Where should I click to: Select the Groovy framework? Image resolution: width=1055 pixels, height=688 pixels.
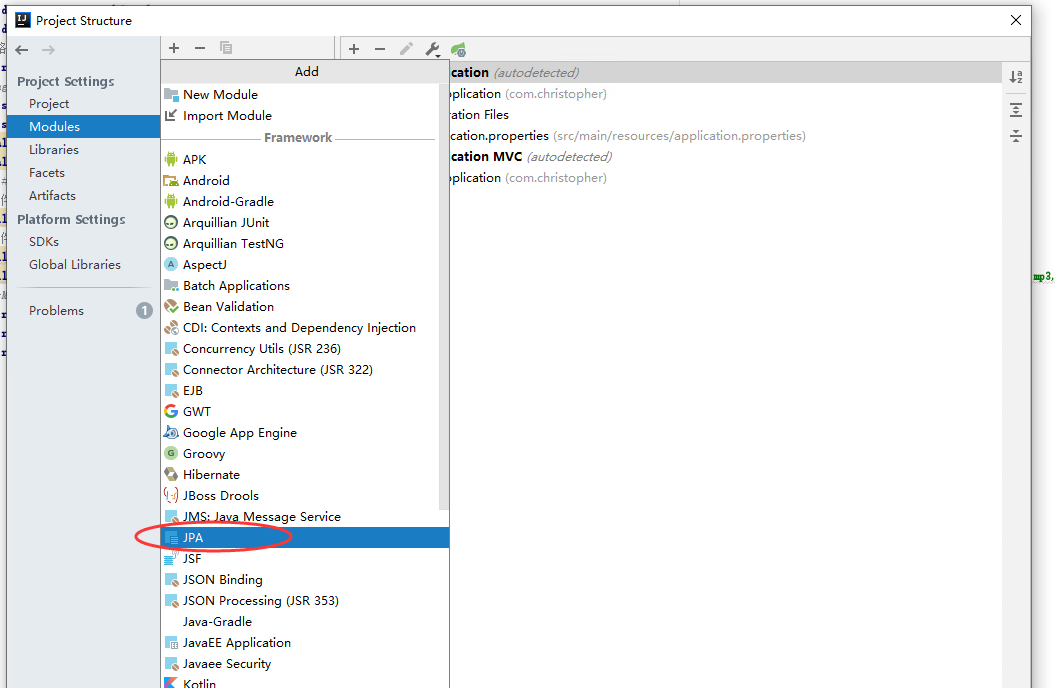point(203,453)
